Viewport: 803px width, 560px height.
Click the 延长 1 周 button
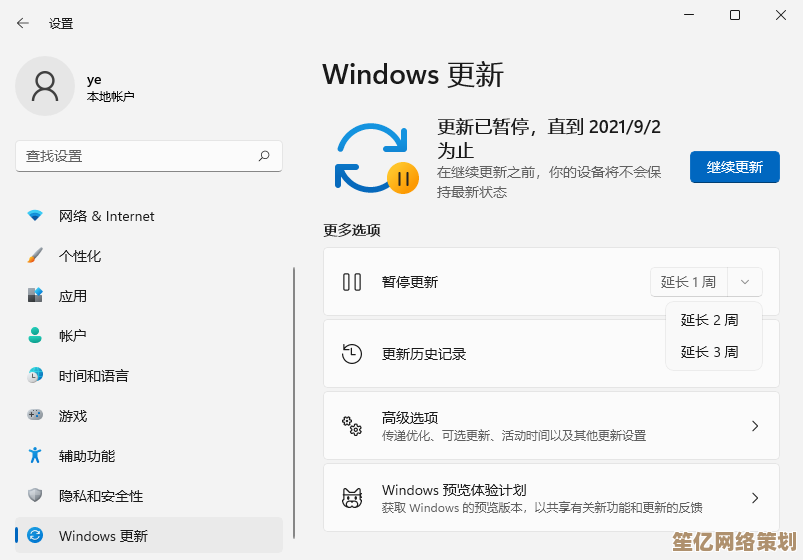point(688,282)
